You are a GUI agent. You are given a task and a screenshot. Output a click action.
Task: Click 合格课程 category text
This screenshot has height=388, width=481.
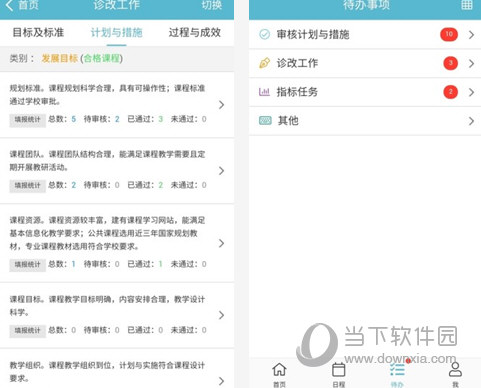coord(102,58)
